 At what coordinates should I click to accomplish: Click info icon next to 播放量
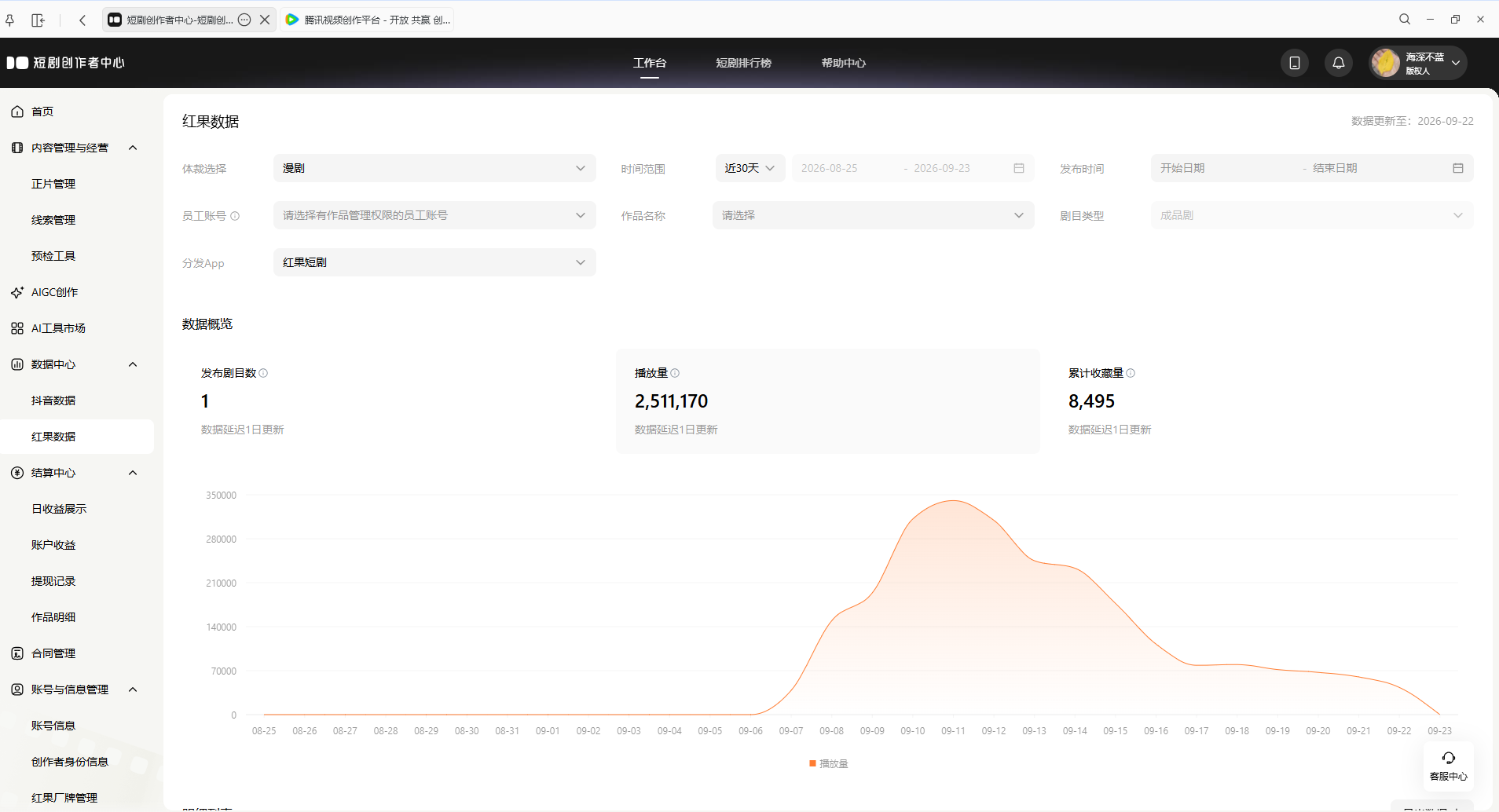click(675, 373)
